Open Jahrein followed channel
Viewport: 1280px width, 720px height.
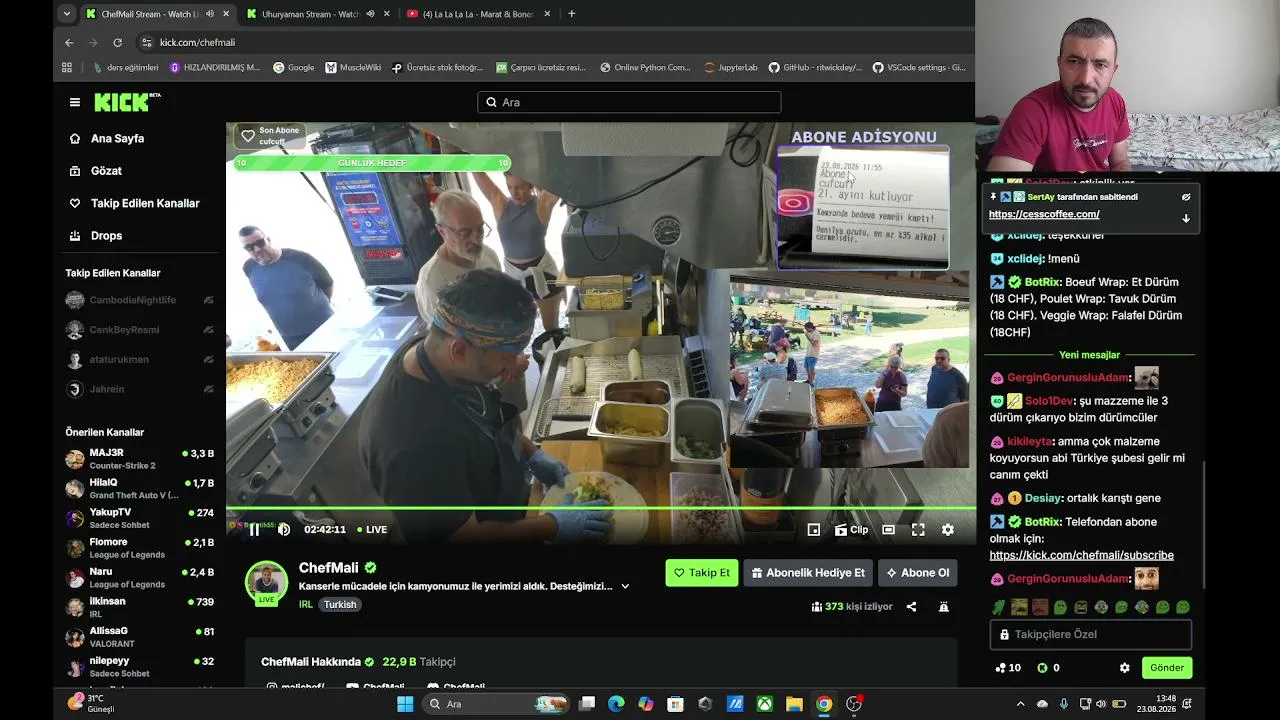pyautogui.click(x=139, y=389)
